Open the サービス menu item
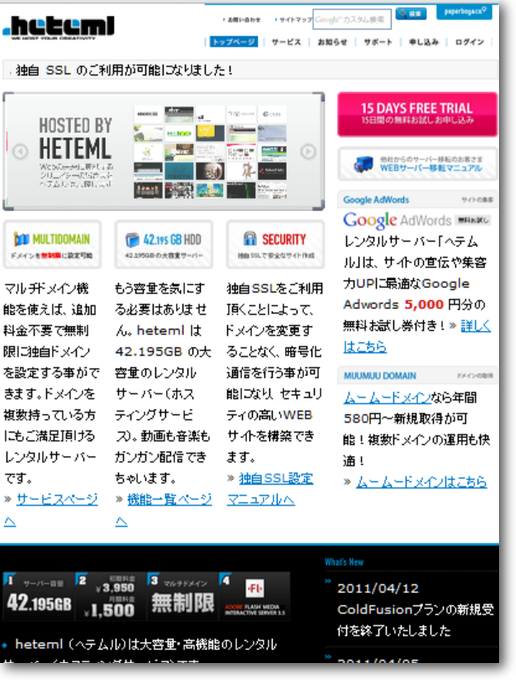 coord(286,42)
